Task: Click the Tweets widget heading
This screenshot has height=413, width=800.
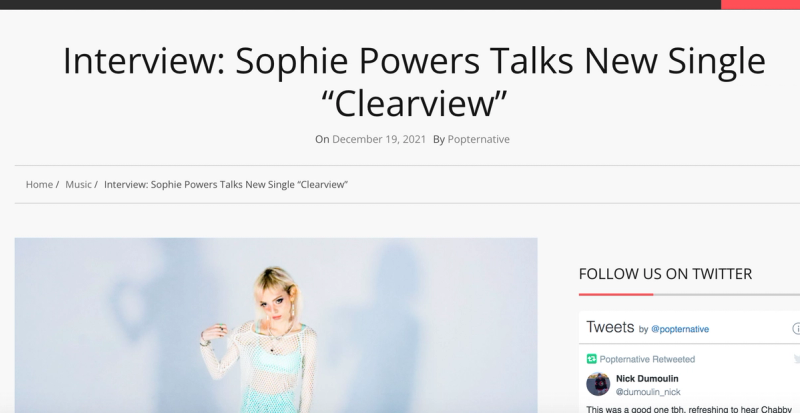Action: [x=610, y=327]
